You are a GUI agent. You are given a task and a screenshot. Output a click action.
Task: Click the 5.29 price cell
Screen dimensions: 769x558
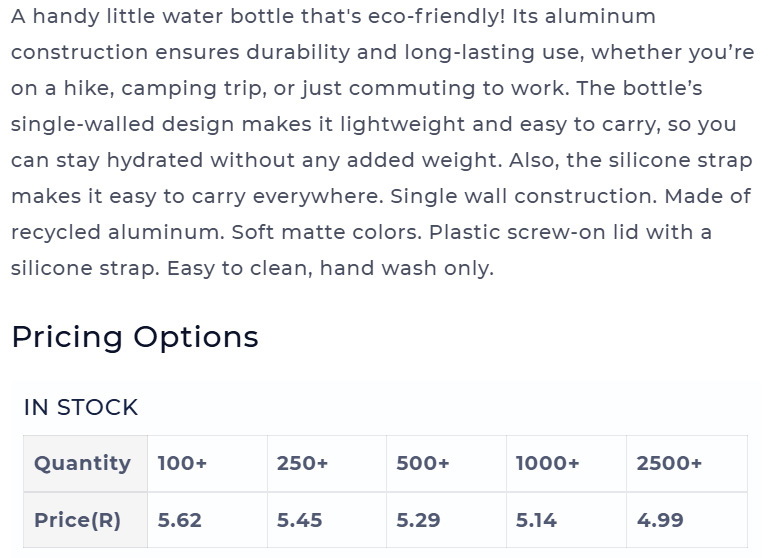pos(446,520)
